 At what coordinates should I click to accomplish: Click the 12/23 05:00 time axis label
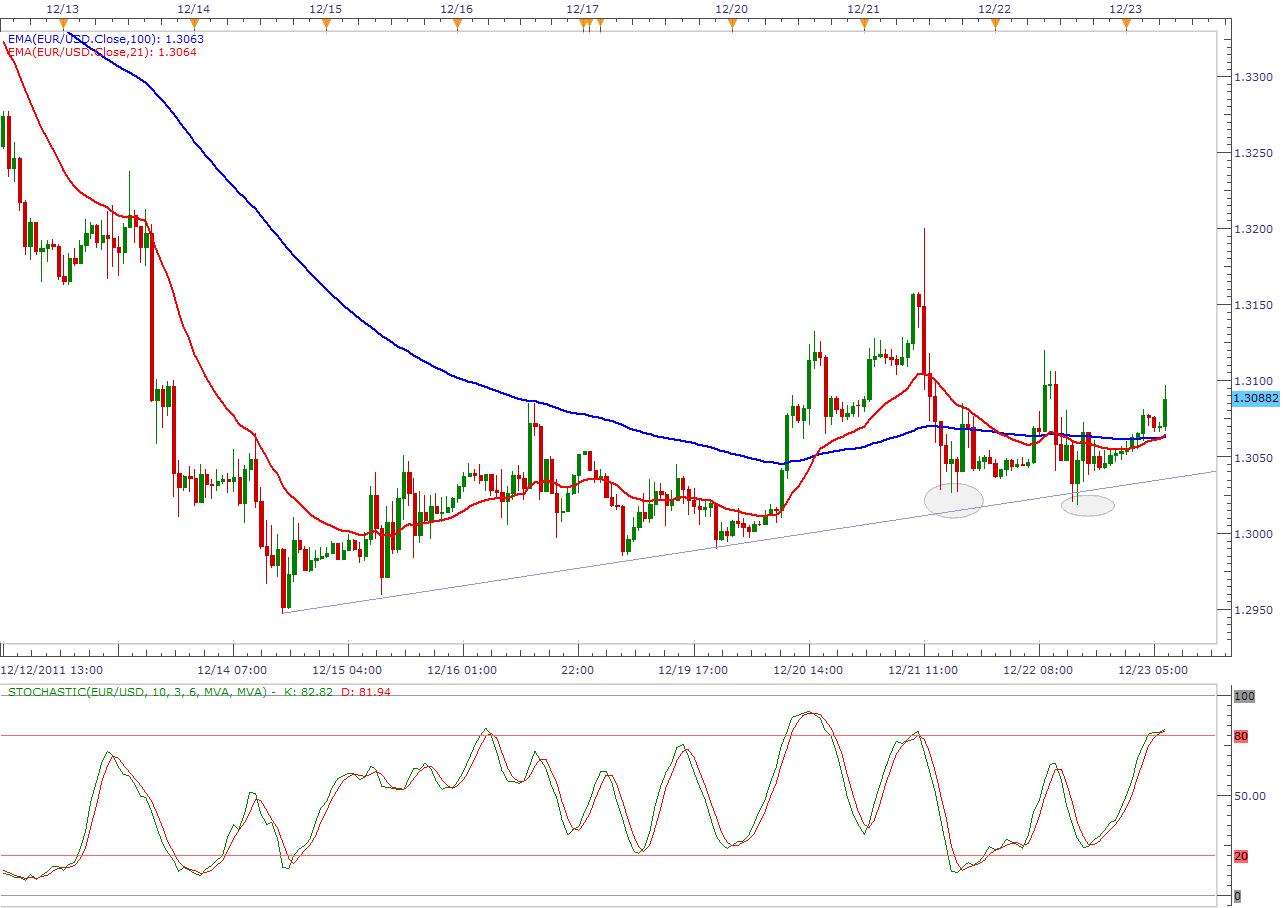pos(1153,670)
